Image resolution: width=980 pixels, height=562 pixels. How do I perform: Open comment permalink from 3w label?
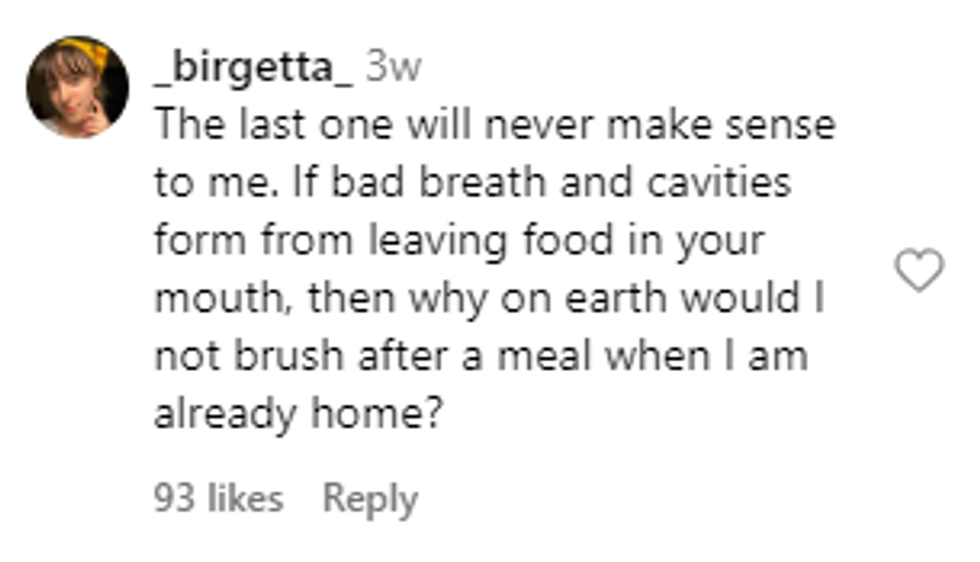(393, 68)
